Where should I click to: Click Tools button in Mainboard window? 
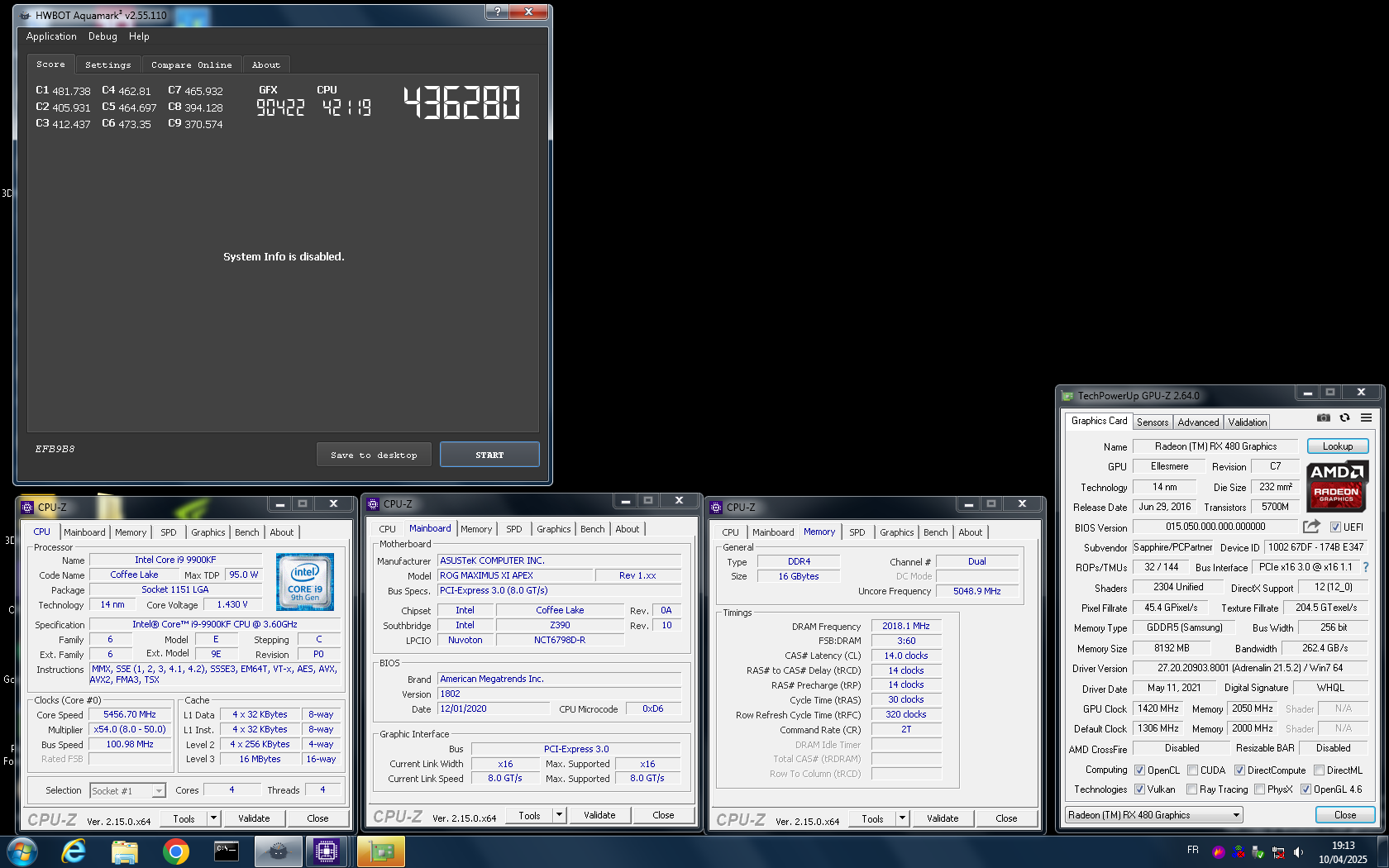pos(529,815)
